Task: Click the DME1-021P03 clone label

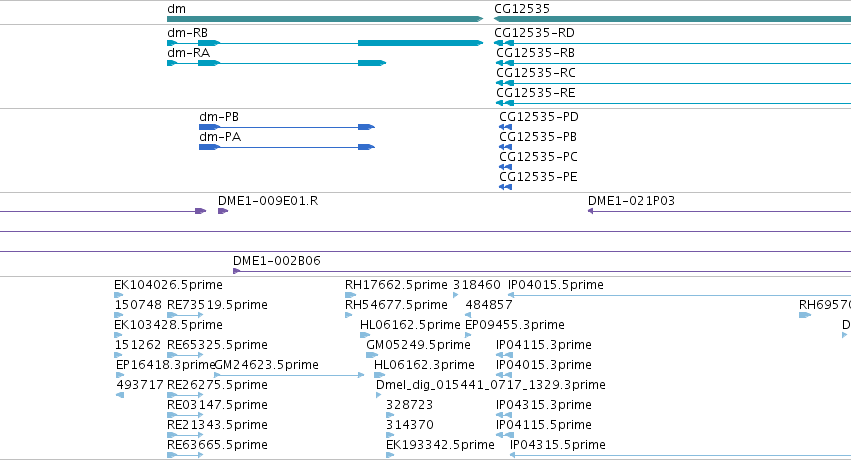Action: [x=631, y=201]
